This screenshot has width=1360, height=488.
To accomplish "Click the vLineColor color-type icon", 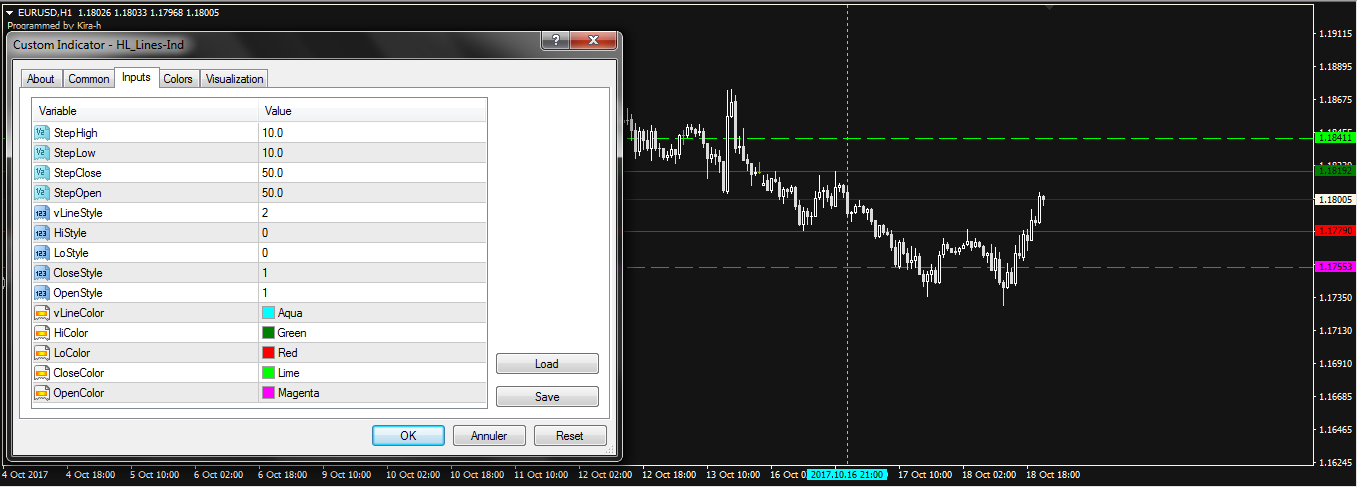I will [41, 313].
